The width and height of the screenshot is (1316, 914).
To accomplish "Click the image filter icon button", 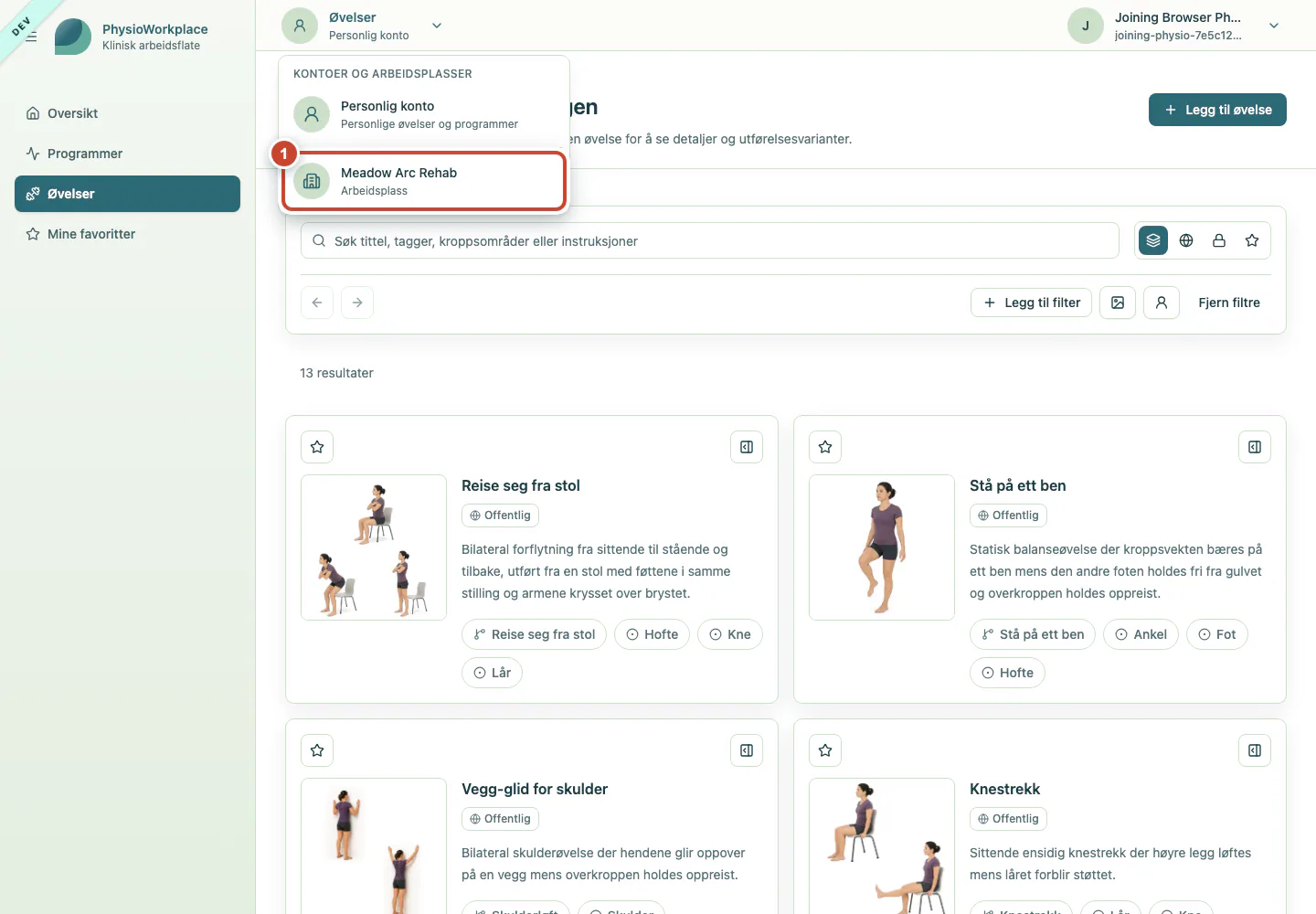I will pyautogui.click(x=1118, y=303).
